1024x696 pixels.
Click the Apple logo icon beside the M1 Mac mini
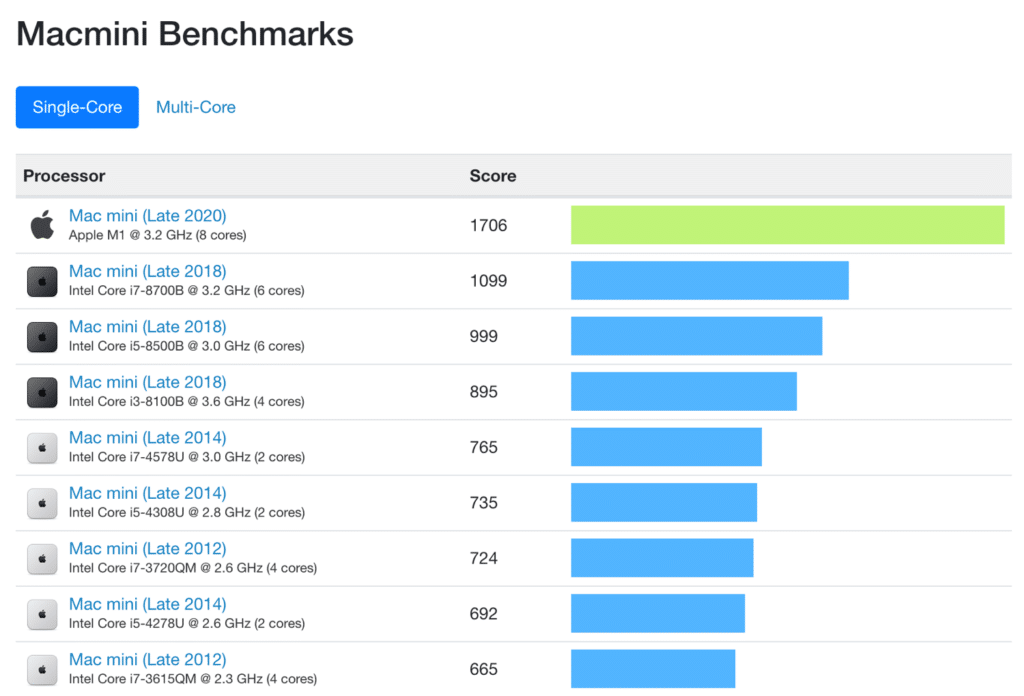tap(42, 225)
